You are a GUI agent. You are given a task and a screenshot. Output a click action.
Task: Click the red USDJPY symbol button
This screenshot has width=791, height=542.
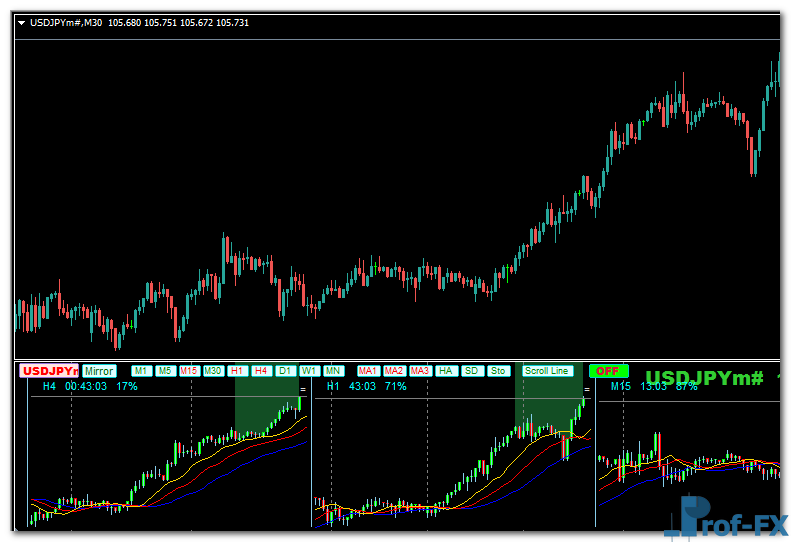coord(49,371)
